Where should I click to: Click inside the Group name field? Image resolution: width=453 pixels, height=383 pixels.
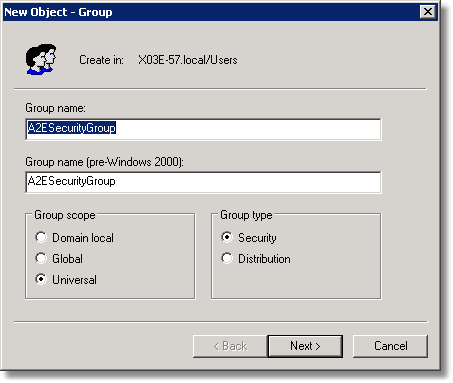pyautogui.click(x=203, y=129)
